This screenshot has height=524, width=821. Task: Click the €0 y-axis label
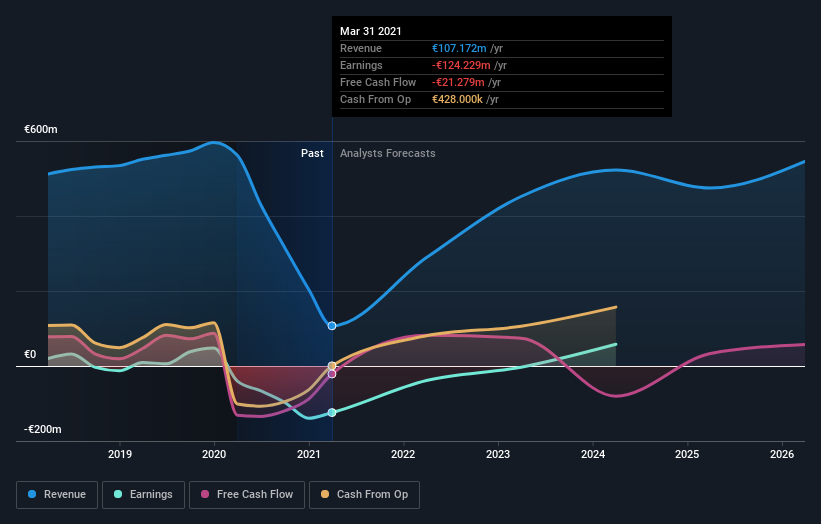tap(30, 354)
